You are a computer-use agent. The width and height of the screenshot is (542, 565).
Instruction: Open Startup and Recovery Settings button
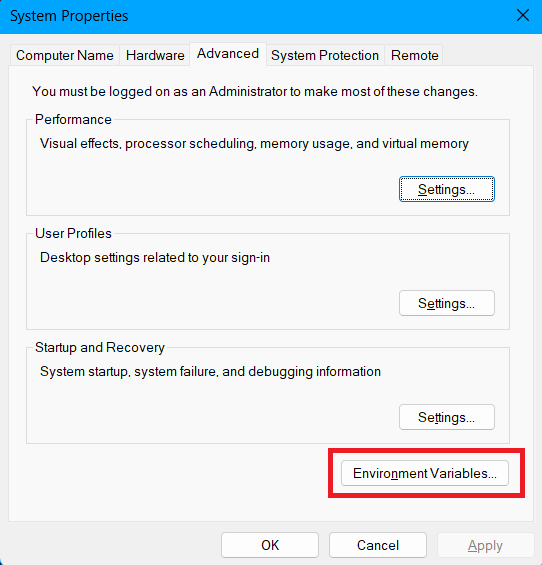(447, 417)
